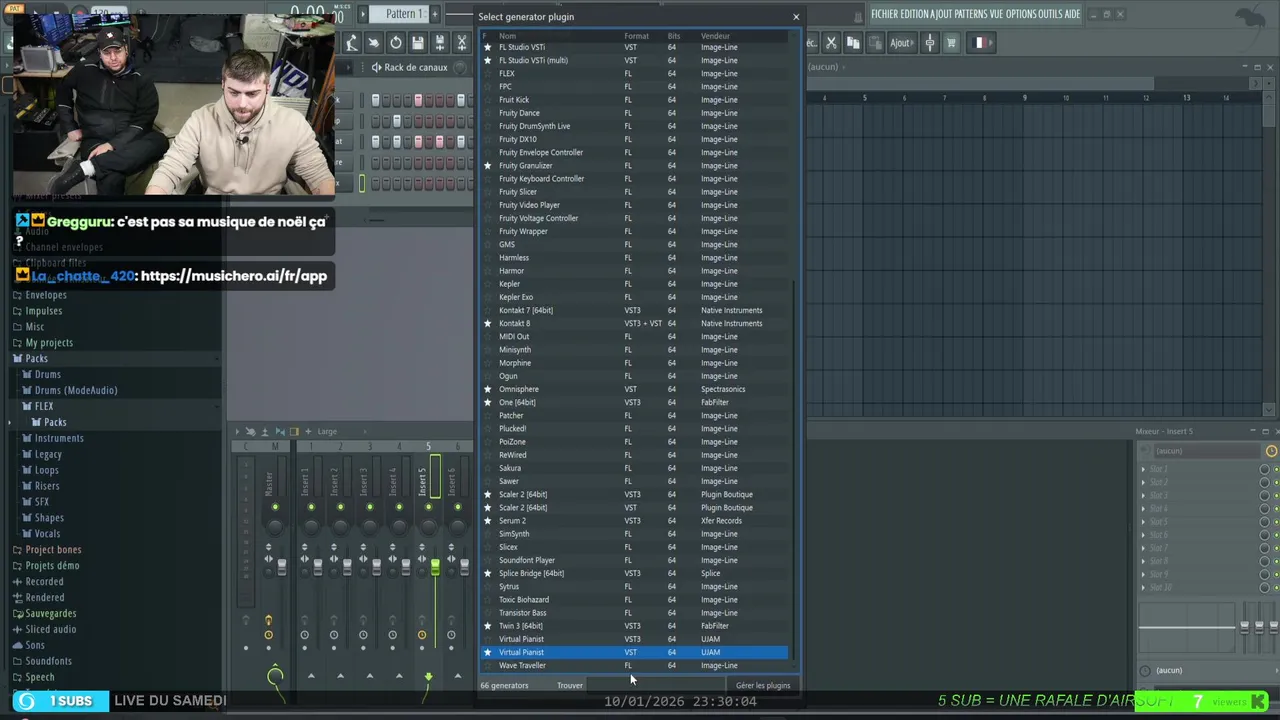Toggle favorite star for Kontakt 8
Image resolution: width=1280 pixels, height=720 pixels.
[488, 323]
